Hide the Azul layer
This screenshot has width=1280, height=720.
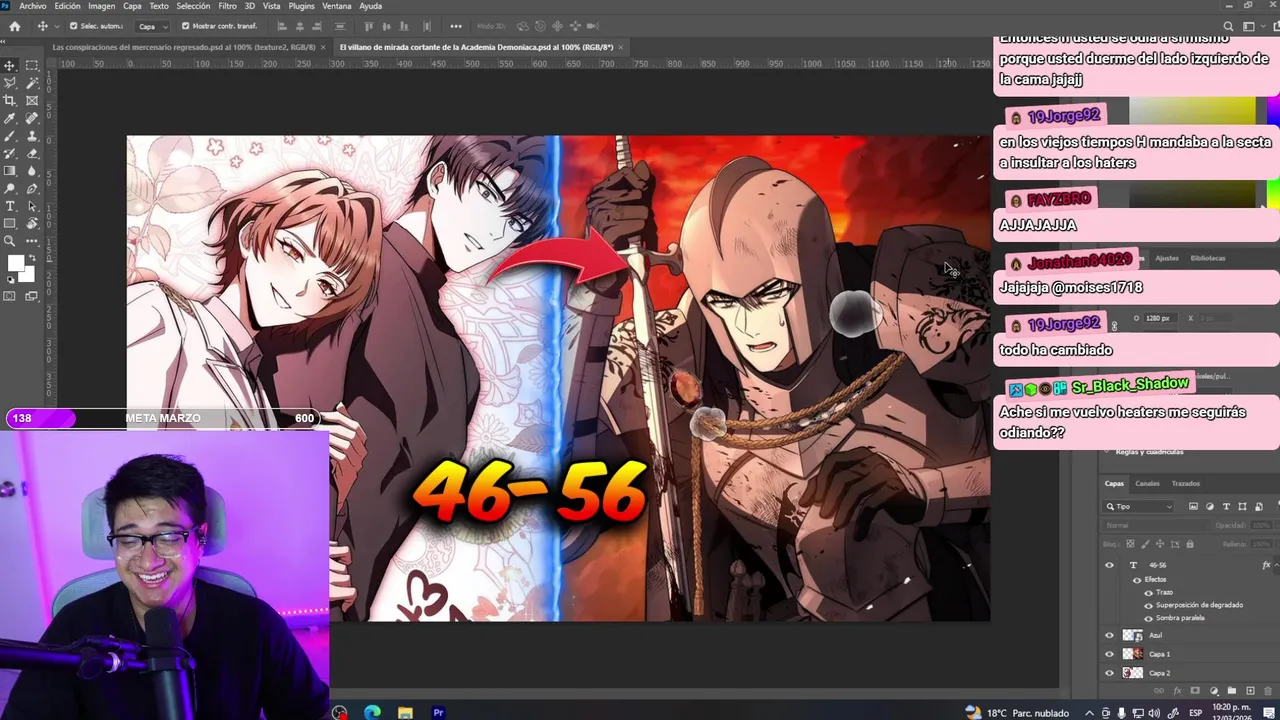(x=1109, y=635)
